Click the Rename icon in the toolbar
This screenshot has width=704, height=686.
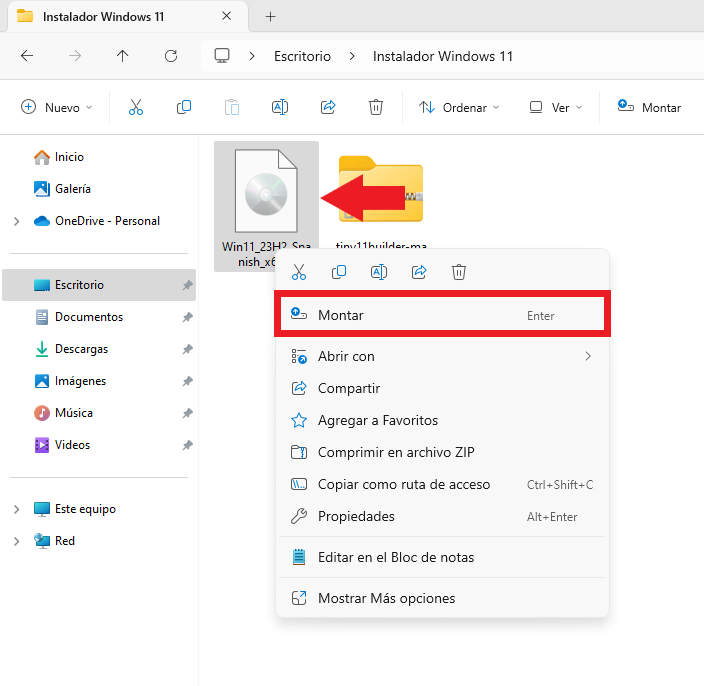280,107
